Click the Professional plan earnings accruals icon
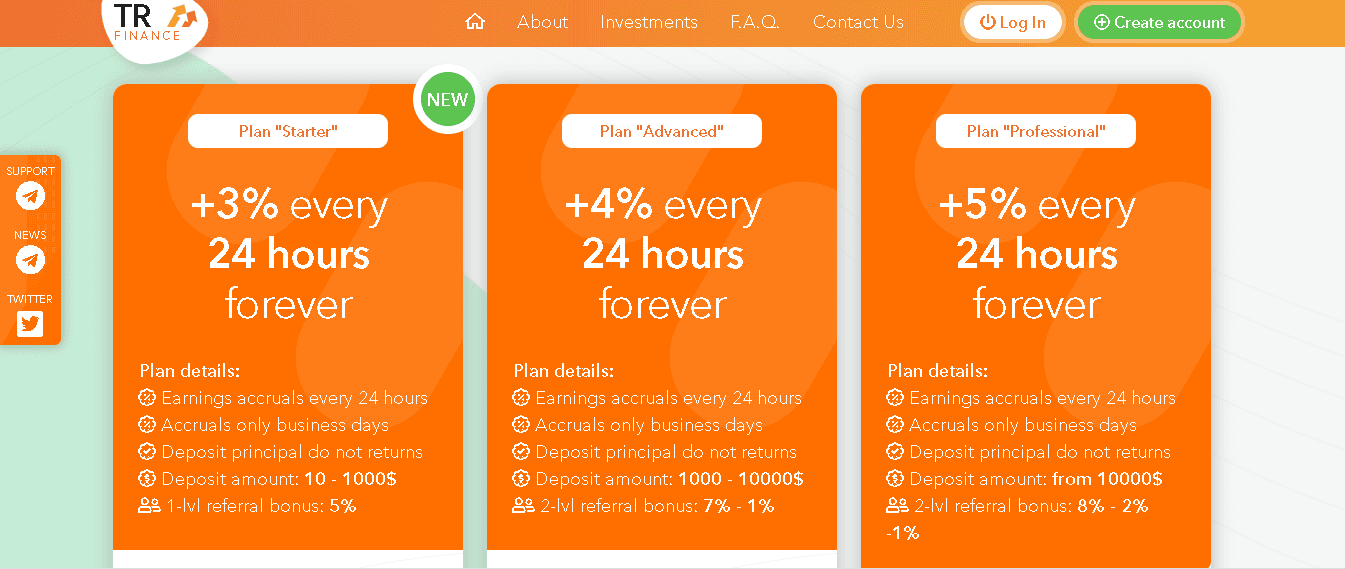Viewport: 1345px width, 569px height. point(895,398)
